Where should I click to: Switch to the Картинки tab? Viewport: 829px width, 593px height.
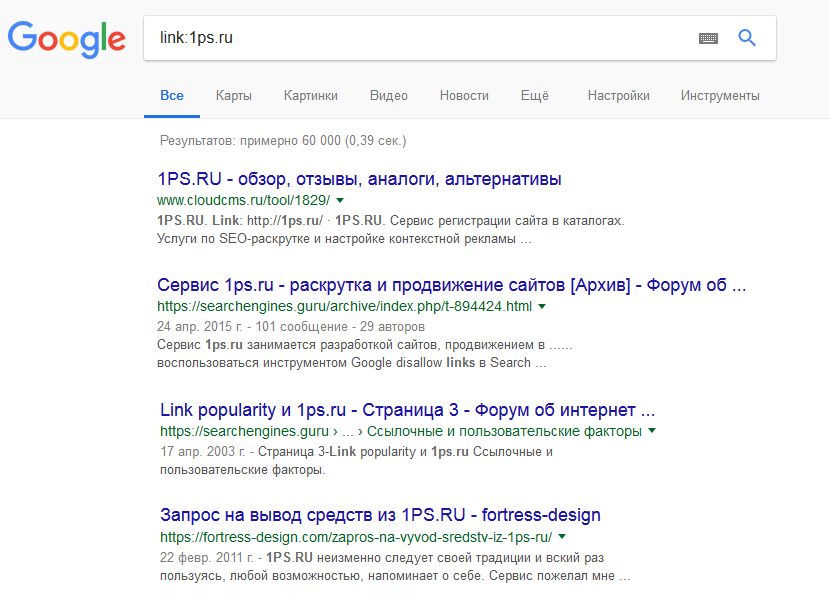pos(310,96)
